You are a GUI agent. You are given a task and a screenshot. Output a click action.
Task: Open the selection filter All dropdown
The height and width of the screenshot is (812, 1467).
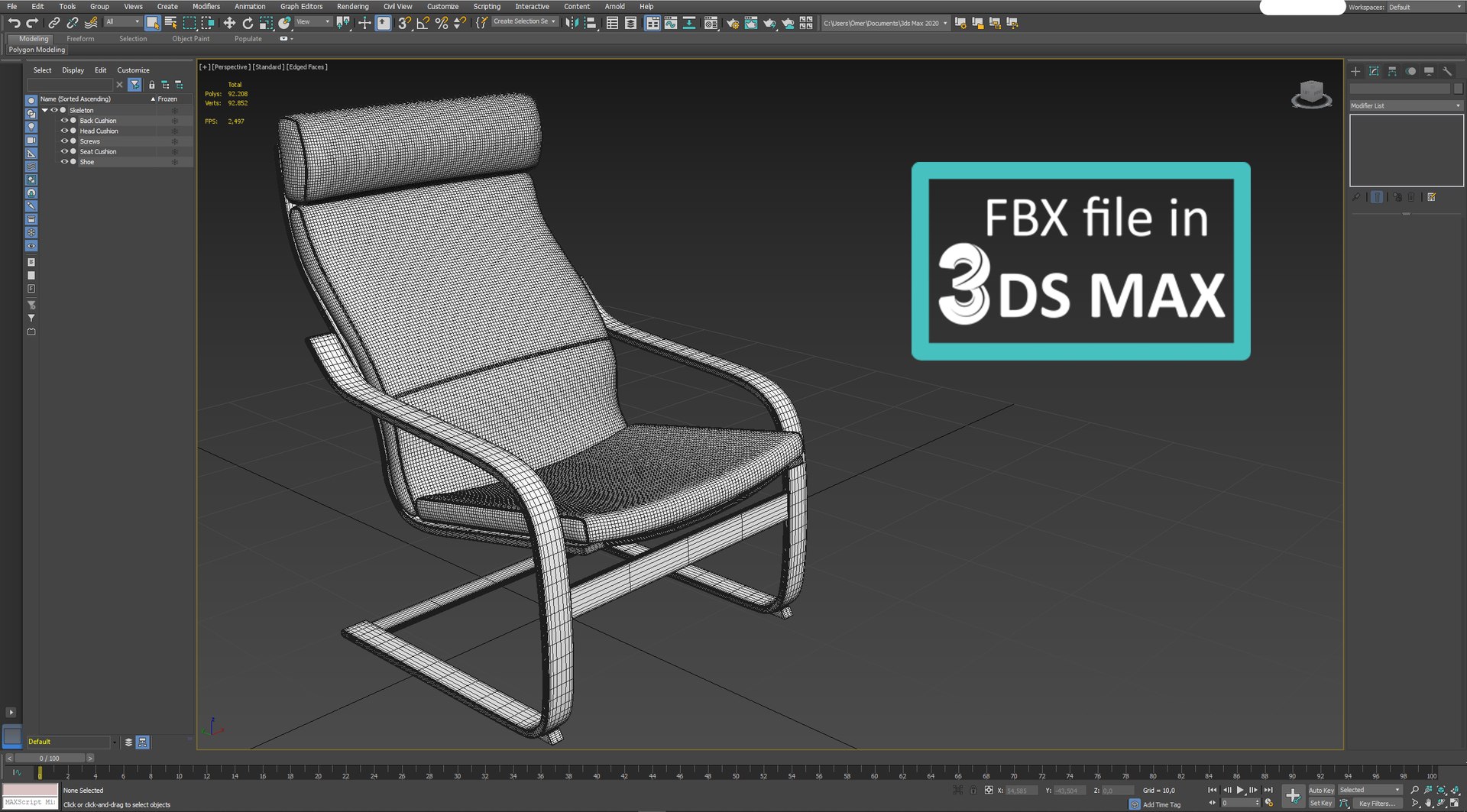pos(123,22)
